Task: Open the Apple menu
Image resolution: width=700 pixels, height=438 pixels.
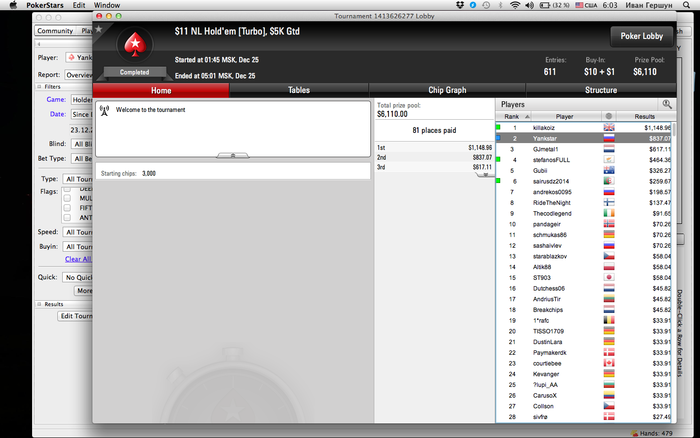Action: [13, 5]
